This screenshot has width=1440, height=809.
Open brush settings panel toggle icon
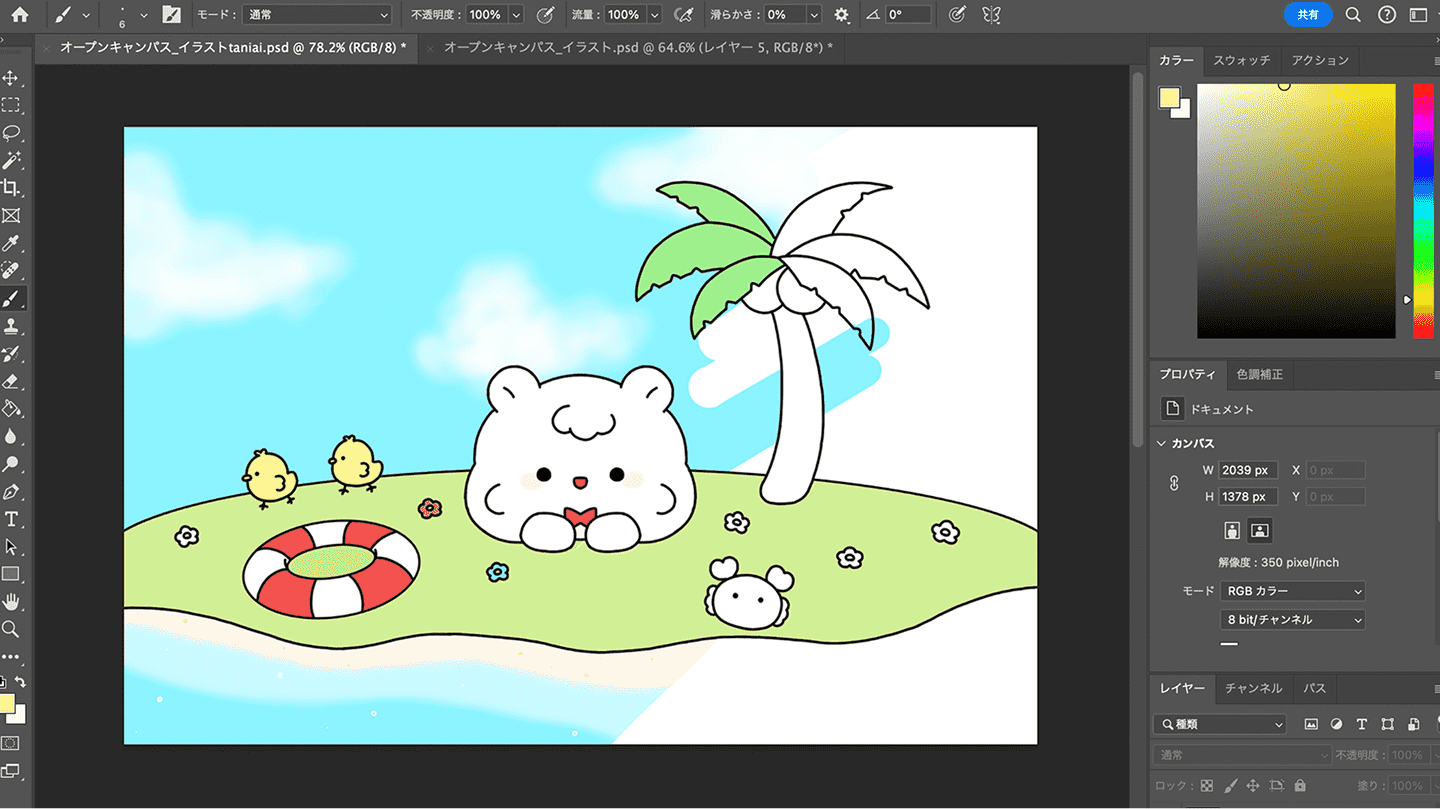pyautogui.click(x=171, y=15)
